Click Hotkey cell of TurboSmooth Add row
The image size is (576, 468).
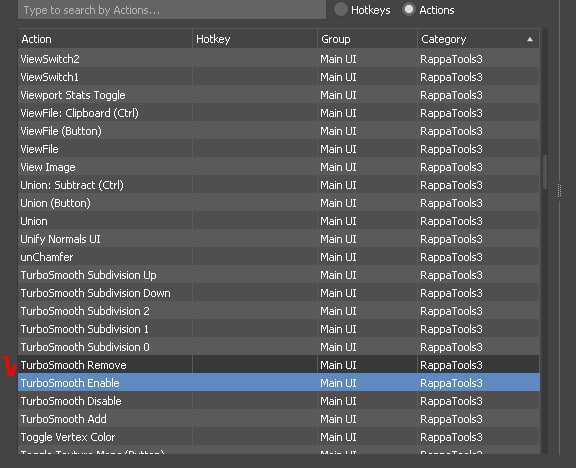pos(255,419)
